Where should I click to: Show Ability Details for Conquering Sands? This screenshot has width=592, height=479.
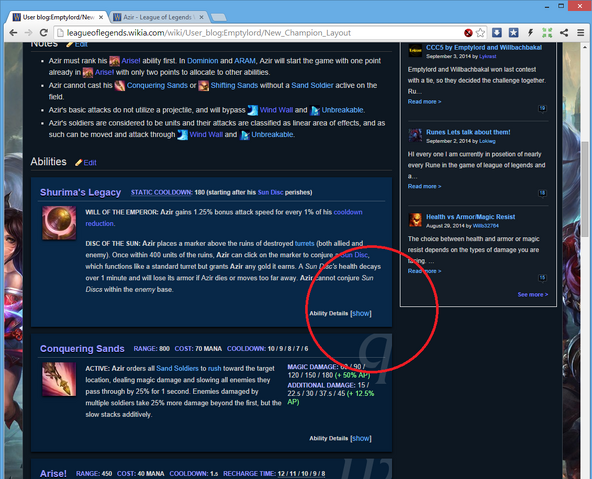click(361, 438)
